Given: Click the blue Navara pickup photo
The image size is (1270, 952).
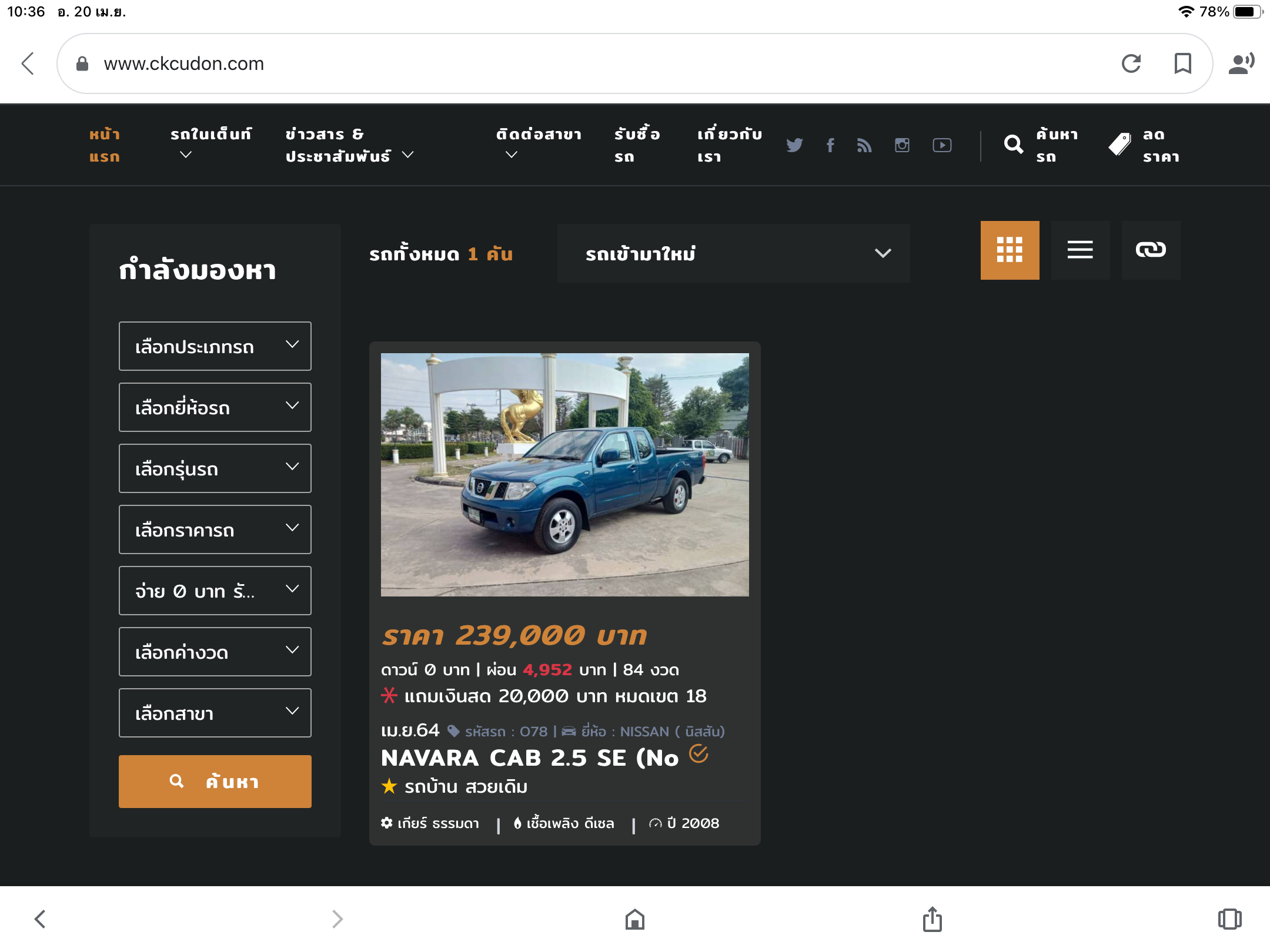Looking at the screenshot, I should [x=564, y=475].
